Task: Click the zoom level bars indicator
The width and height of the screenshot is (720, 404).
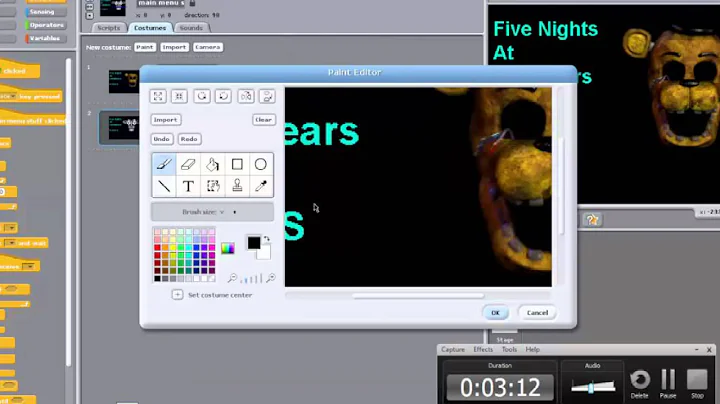Action: pyautogui.click(x=251, y=278)
